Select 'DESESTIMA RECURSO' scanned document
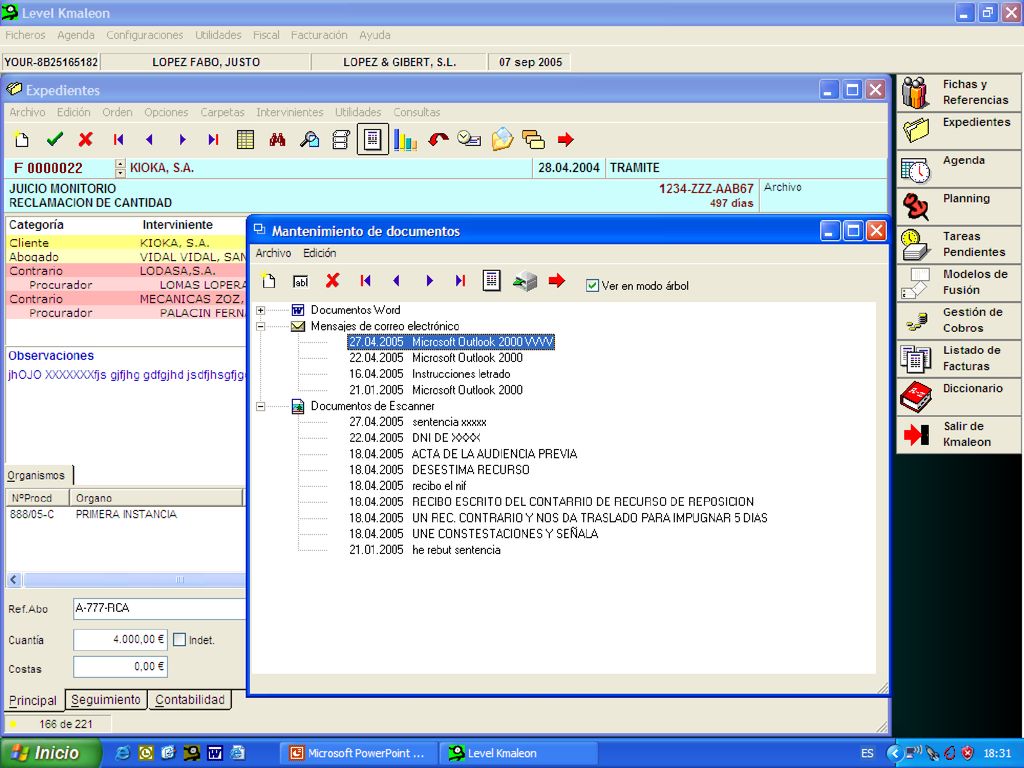This screenshot has width=1024, height=768. 439,470
